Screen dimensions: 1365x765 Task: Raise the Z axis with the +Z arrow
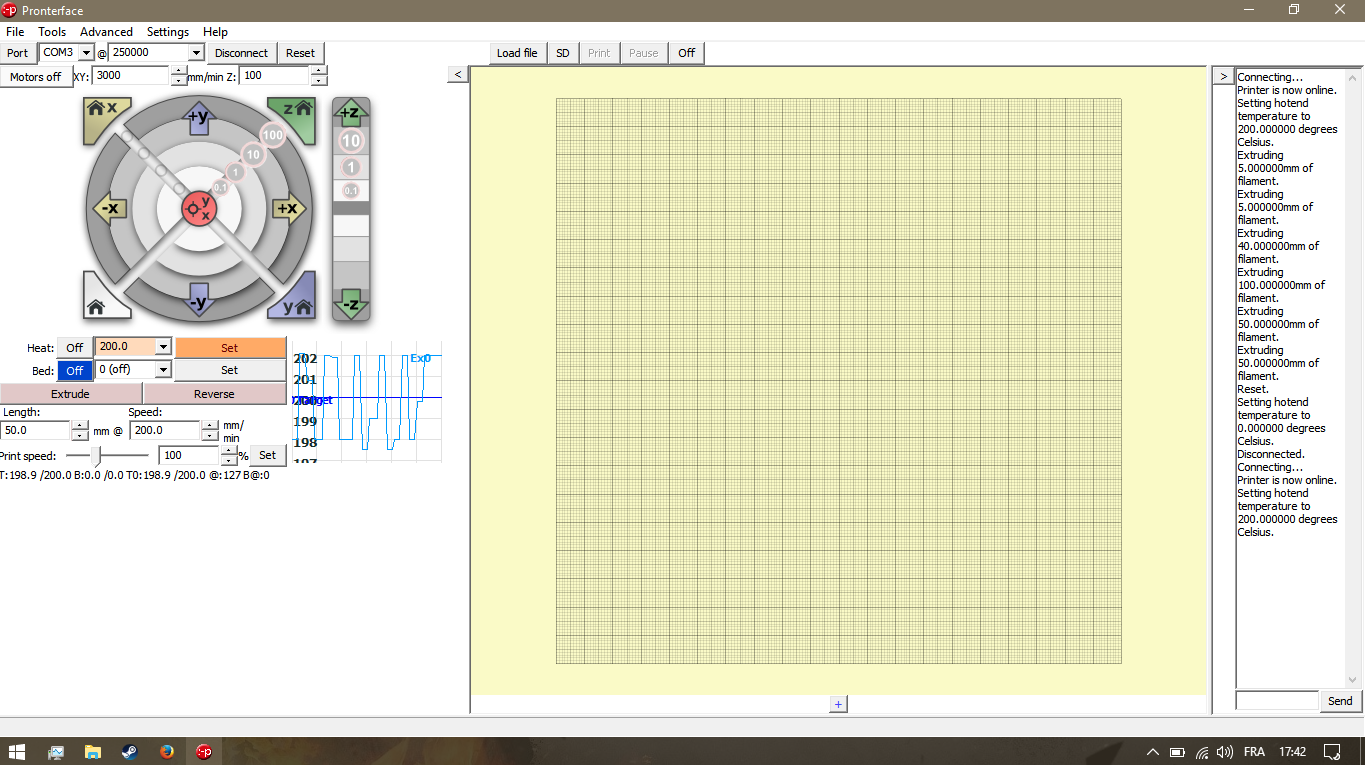point(351,113)
